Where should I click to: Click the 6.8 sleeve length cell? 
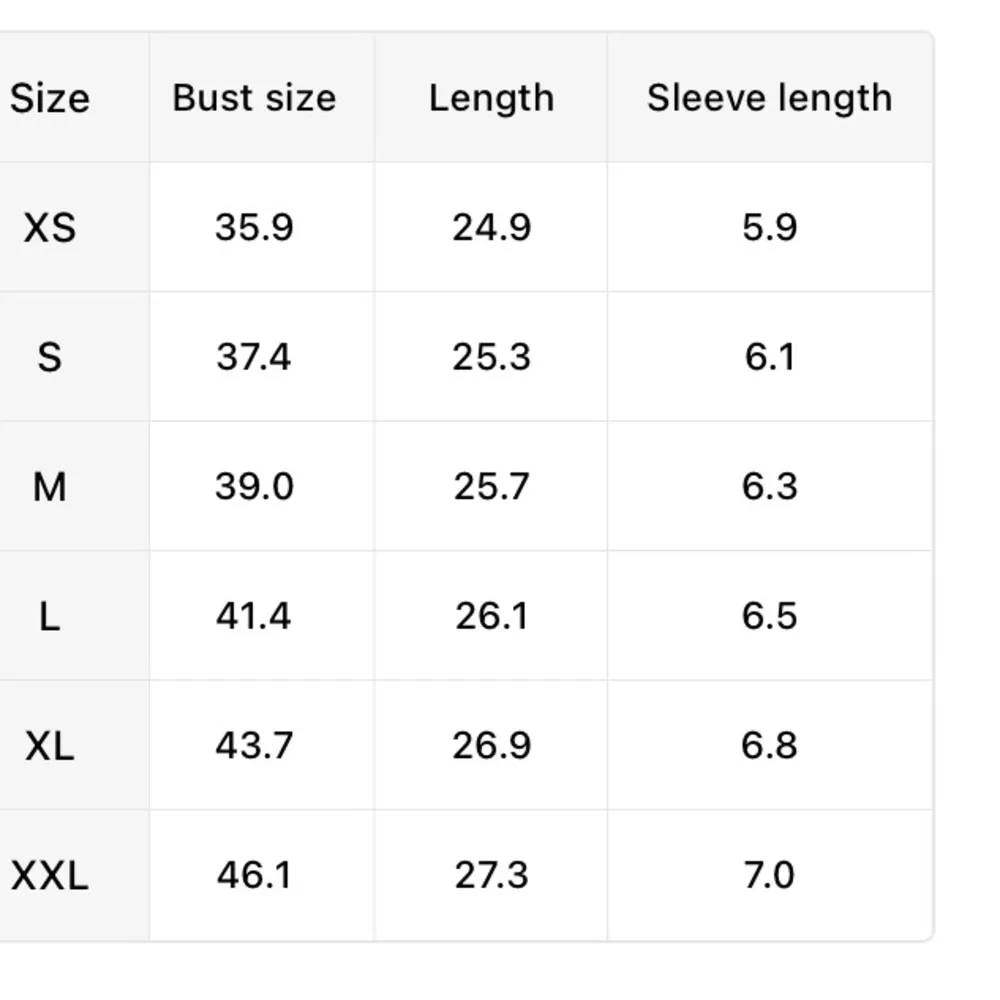(x=769, y=746)
